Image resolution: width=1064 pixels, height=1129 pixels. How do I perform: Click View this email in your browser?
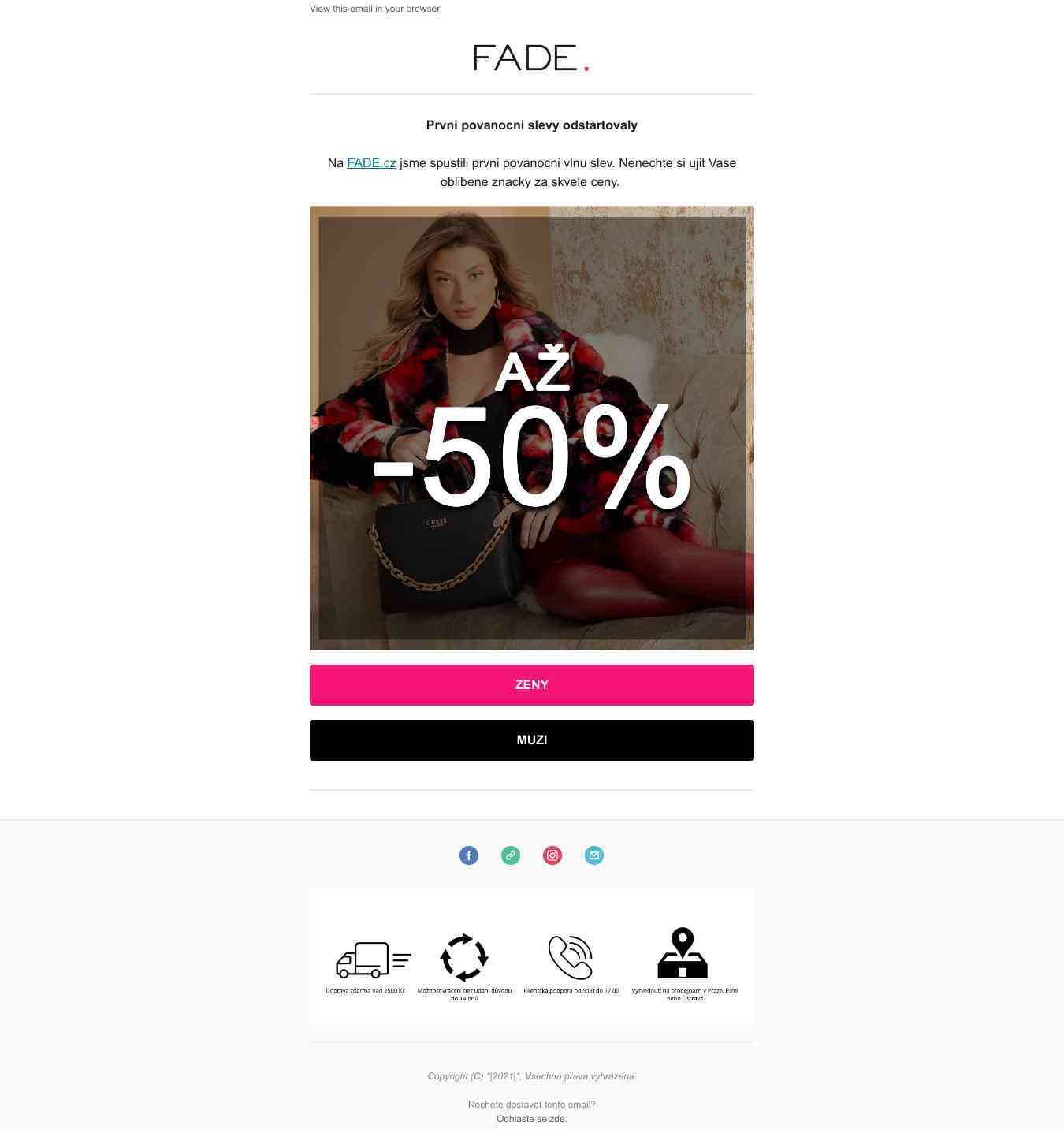(374, 9)
